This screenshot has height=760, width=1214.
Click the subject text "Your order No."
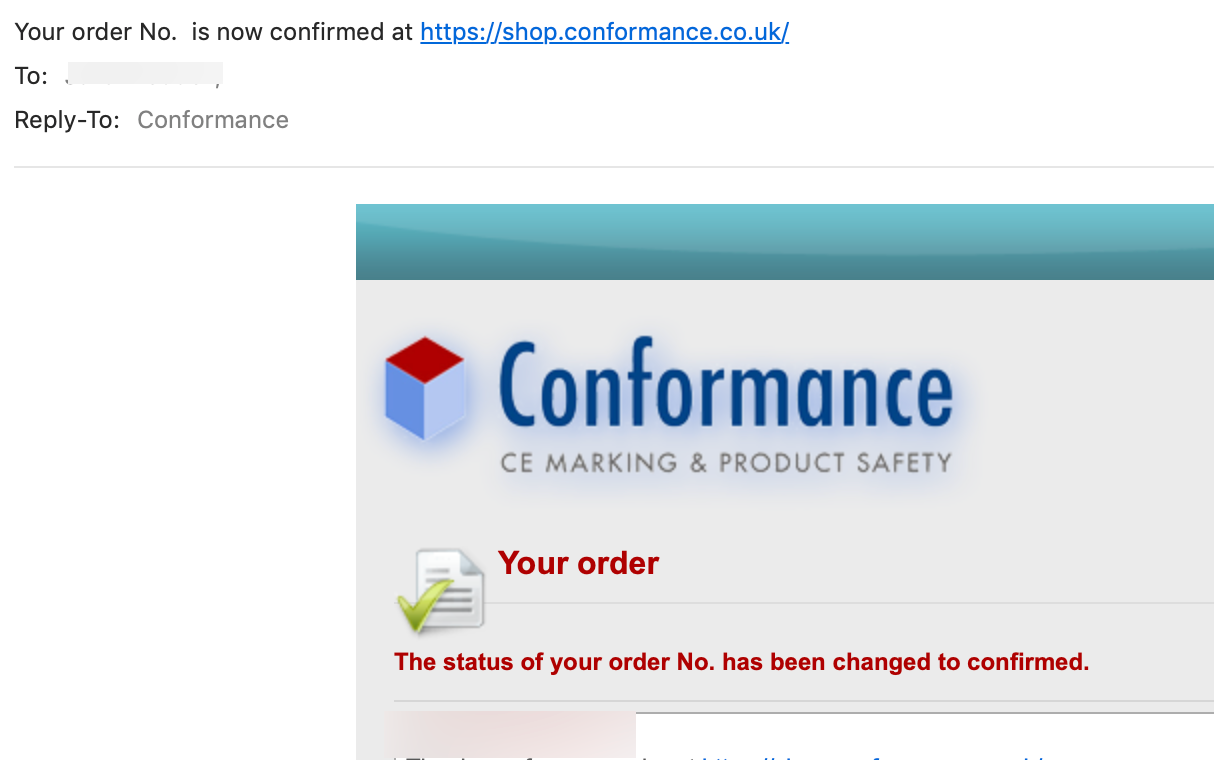point(95,32)
